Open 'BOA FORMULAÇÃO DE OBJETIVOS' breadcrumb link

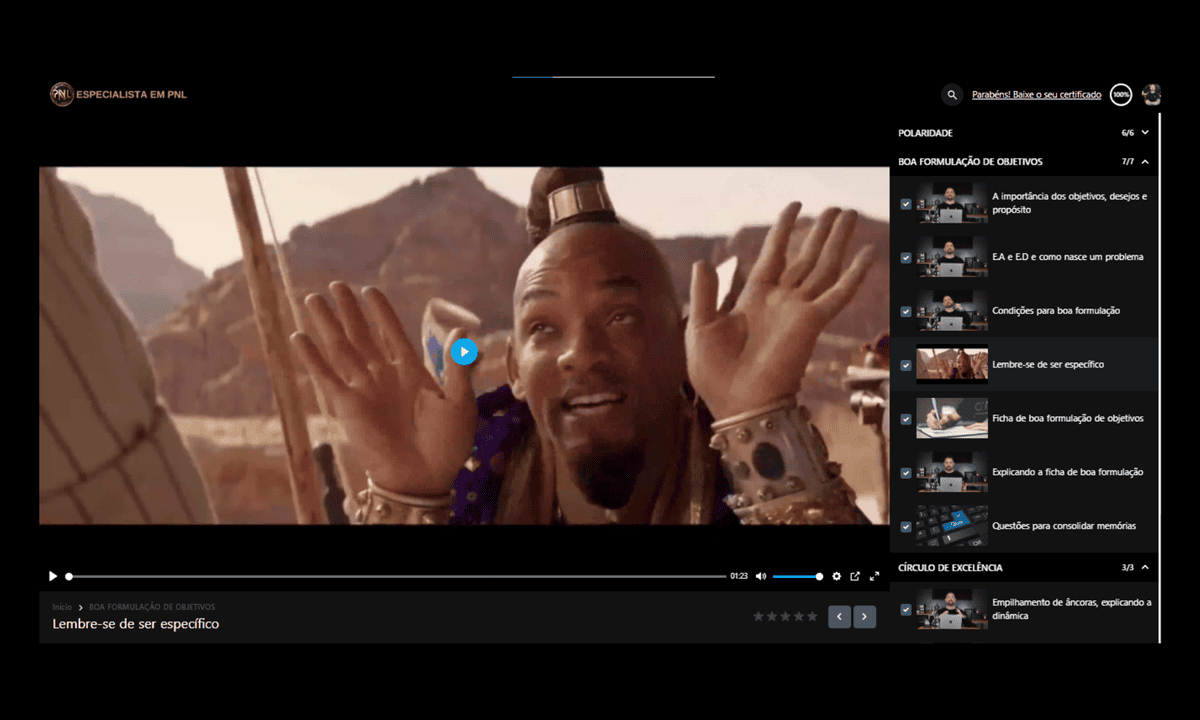pyautogui.click(x=152, y=607)
